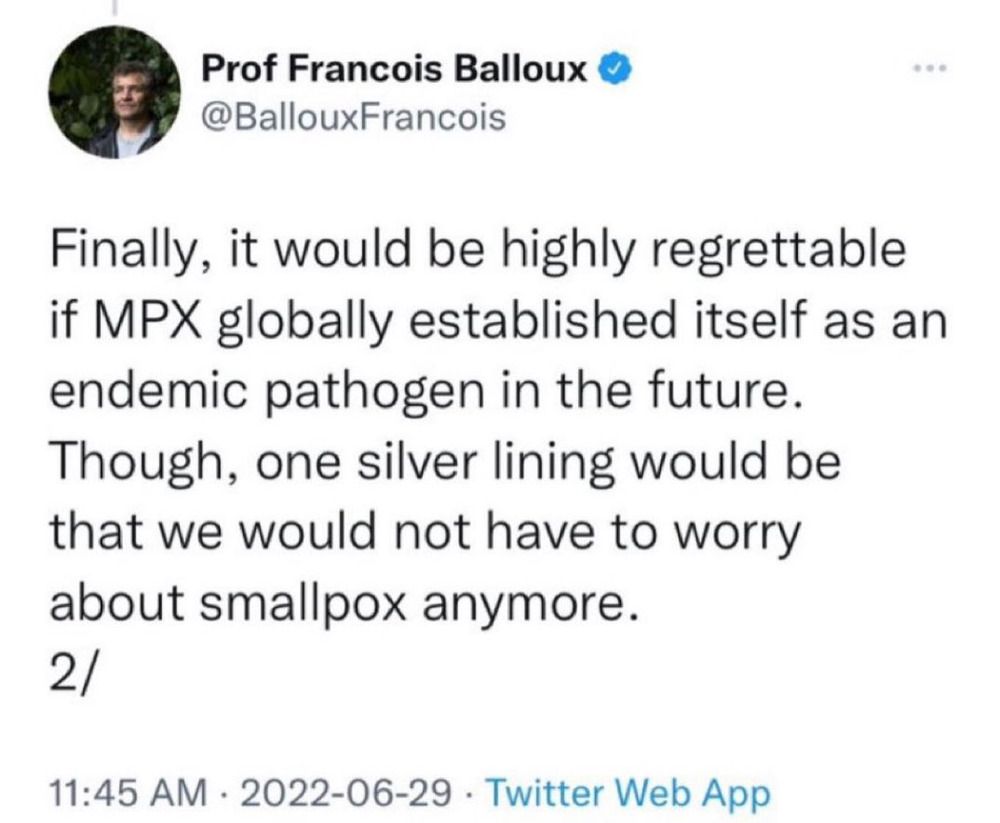Click the display name Prof Francois Balloux
1000x823 pixels.
click(x=395, y=71)
